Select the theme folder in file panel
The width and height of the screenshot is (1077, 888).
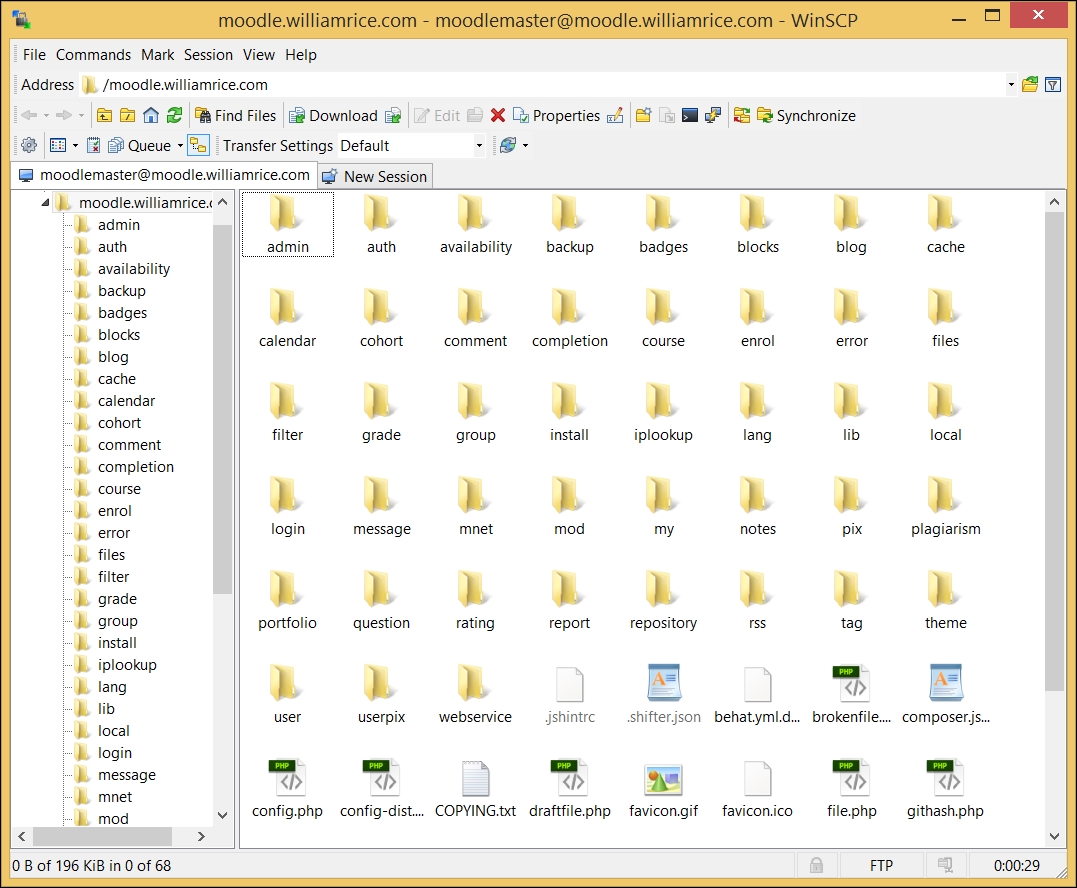pos(946,601)
